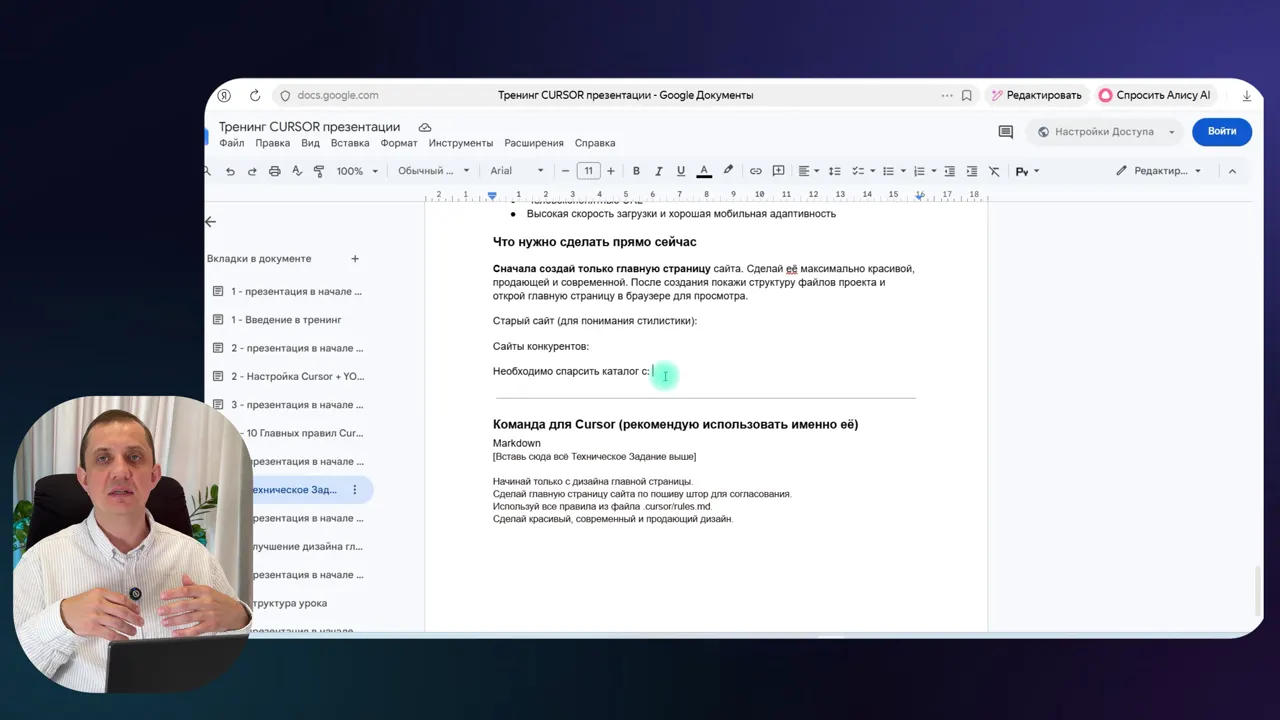Open the 'Файл' menu
Screen dimensions: 1280x720
[231, 143]
